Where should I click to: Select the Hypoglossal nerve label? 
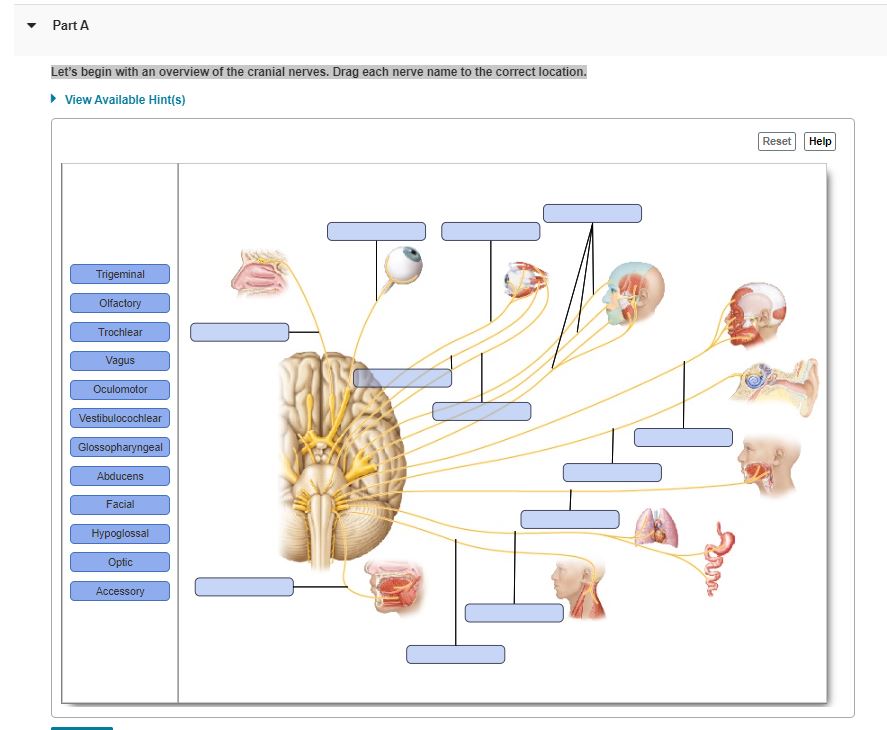pyautogui.click(x=120, y=533)
